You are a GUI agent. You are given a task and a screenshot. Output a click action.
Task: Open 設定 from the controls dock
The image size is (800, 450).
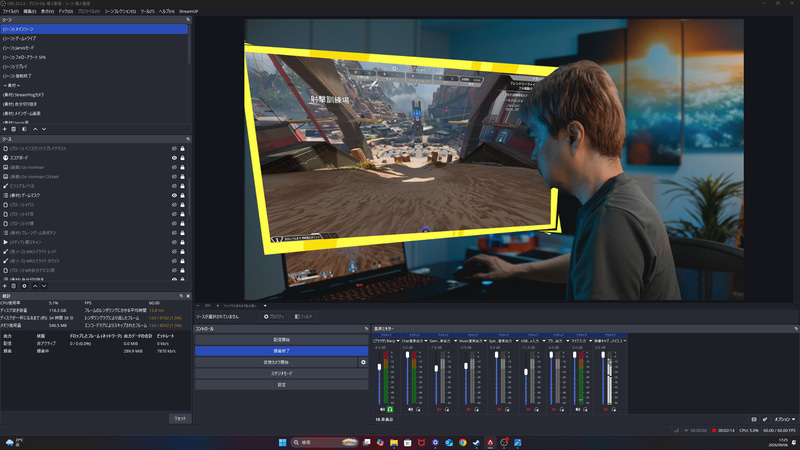coord(282,385)
